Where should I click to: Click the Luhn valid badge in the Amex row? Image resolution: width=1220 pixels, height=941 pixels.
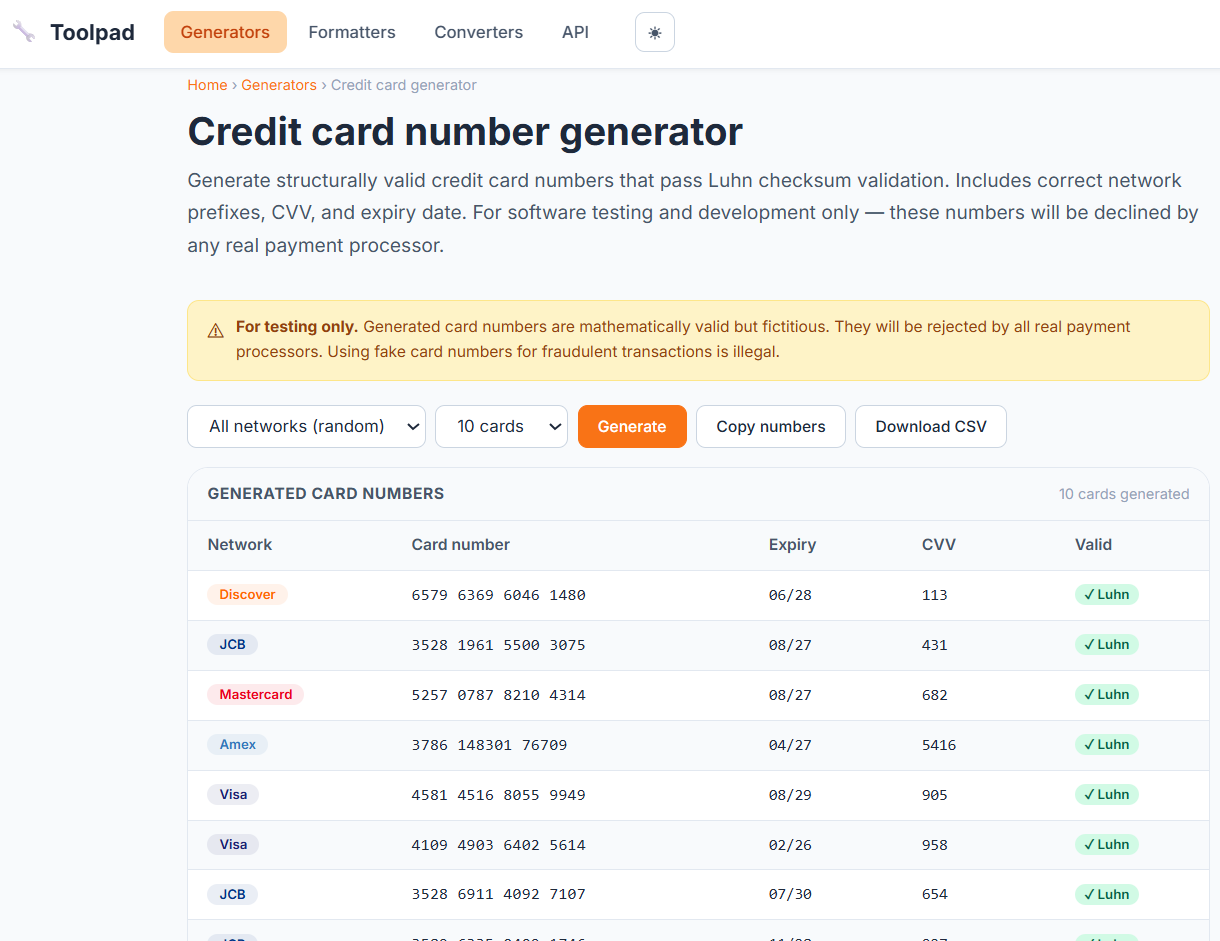[1106, 745]
